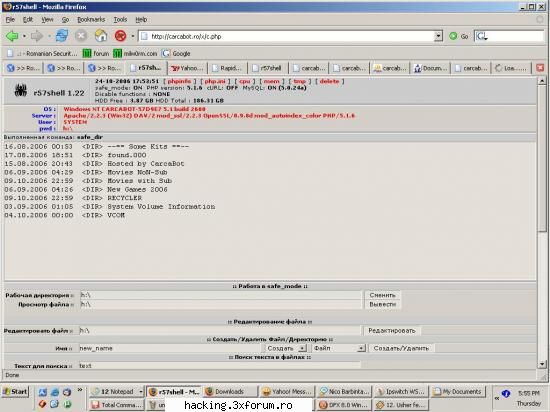The height and width of the screenshot is (412, 550).
Task: Open the Edit menu
Action: click(x=28, y=20)
